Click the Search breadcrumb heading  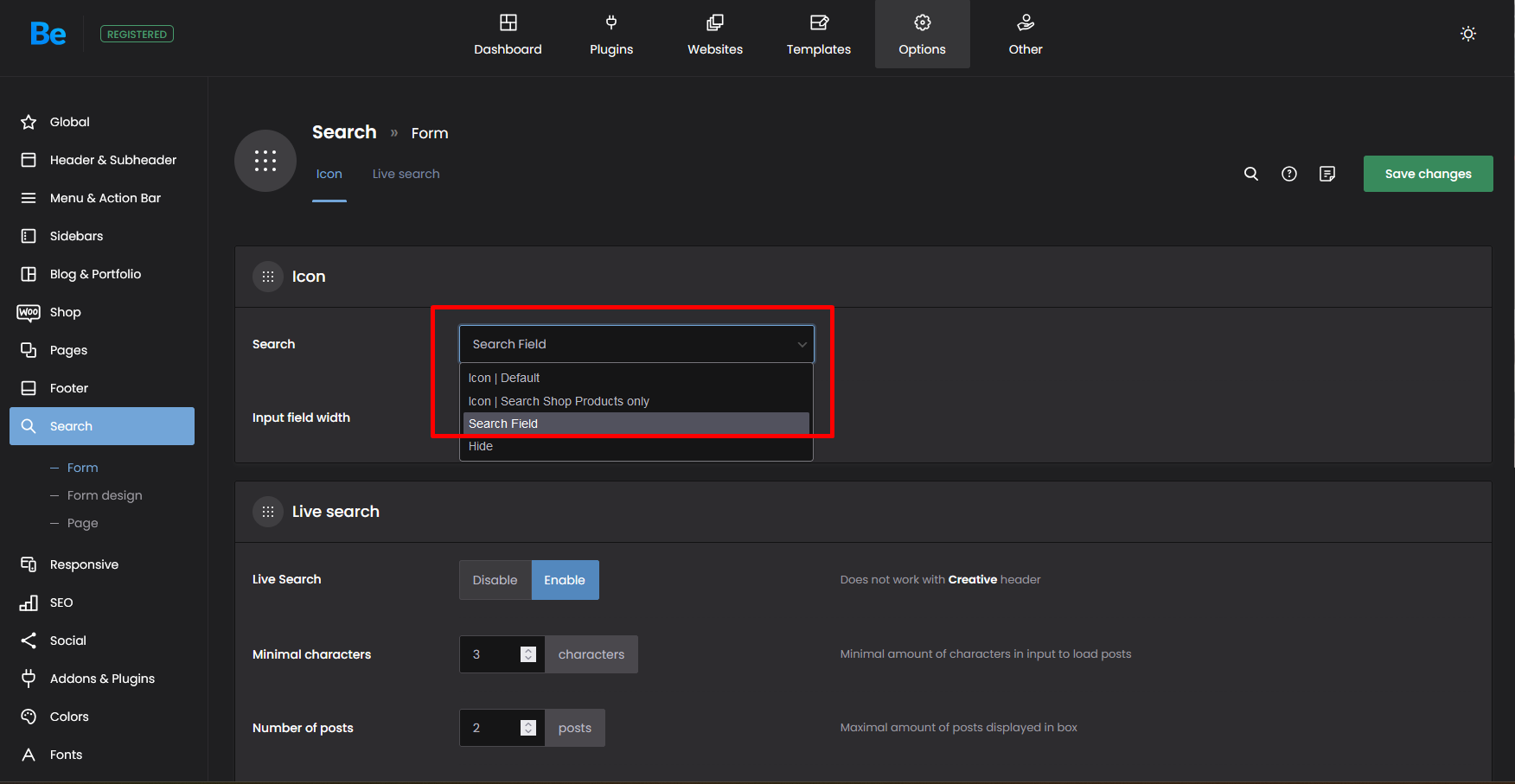pyautogui.click(x=344, y=132)
